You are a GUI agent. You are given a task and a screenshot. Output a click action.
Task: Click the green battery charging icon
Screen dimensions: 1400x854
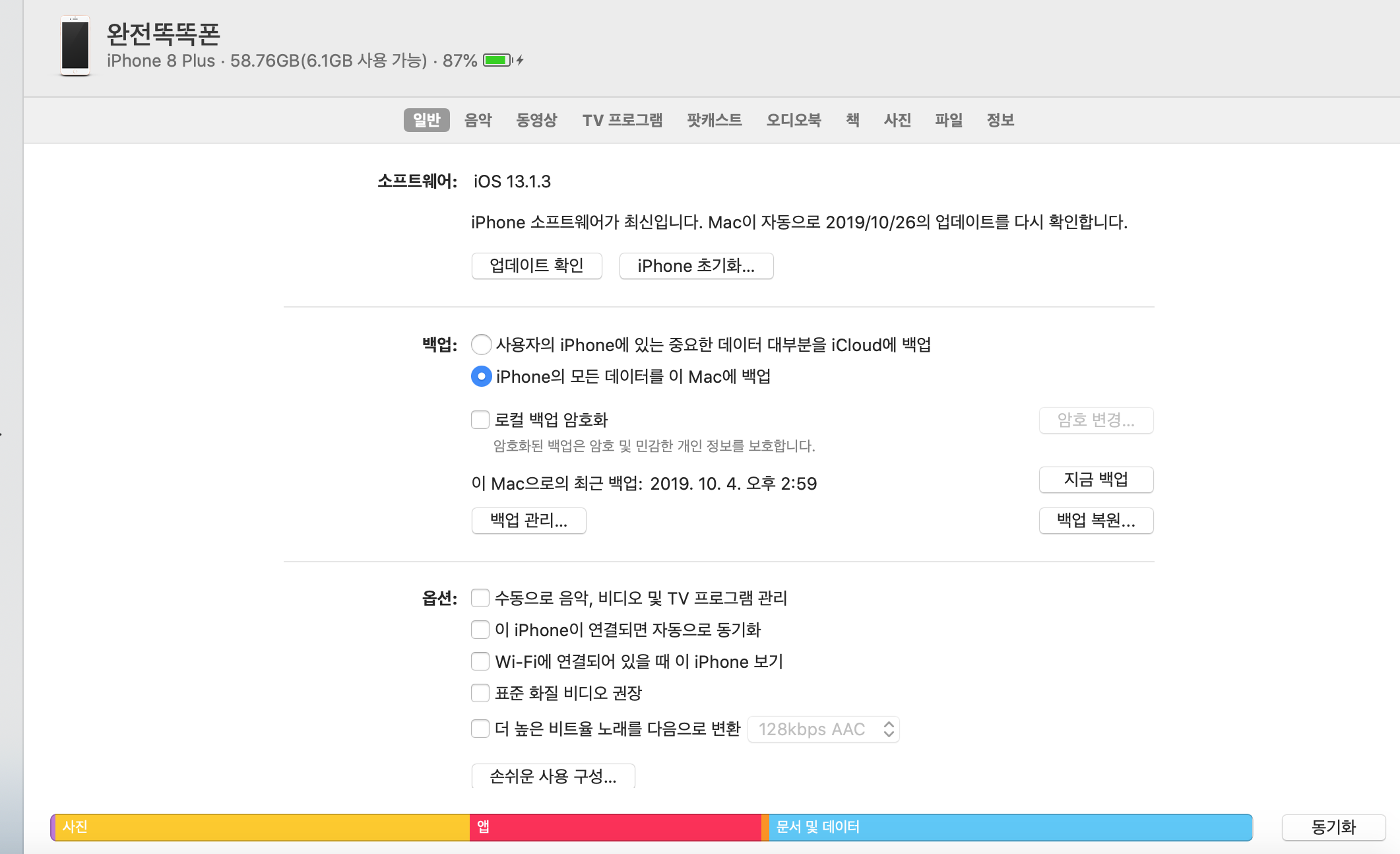point(498,61)
